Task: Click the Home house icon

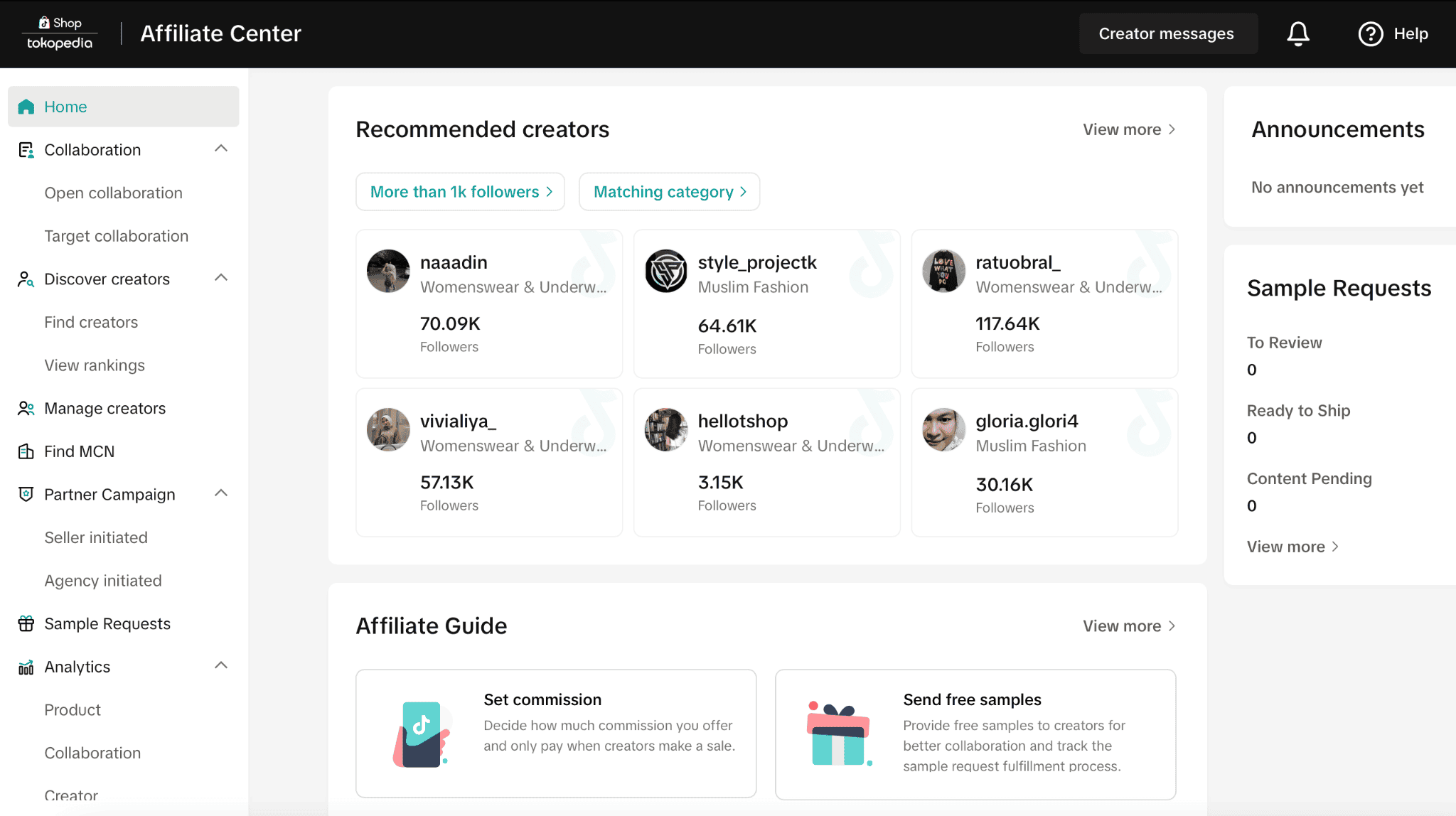Action: point(26,107)
